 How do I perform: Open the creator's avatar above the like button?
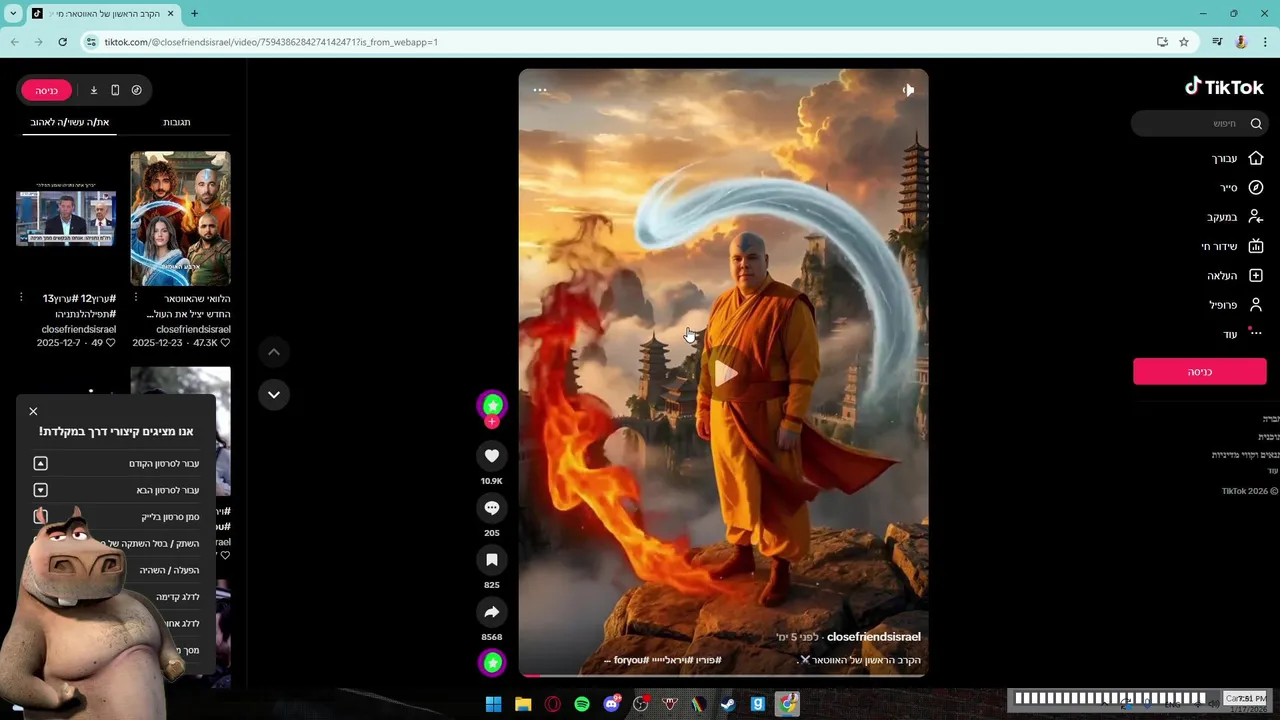492,405
